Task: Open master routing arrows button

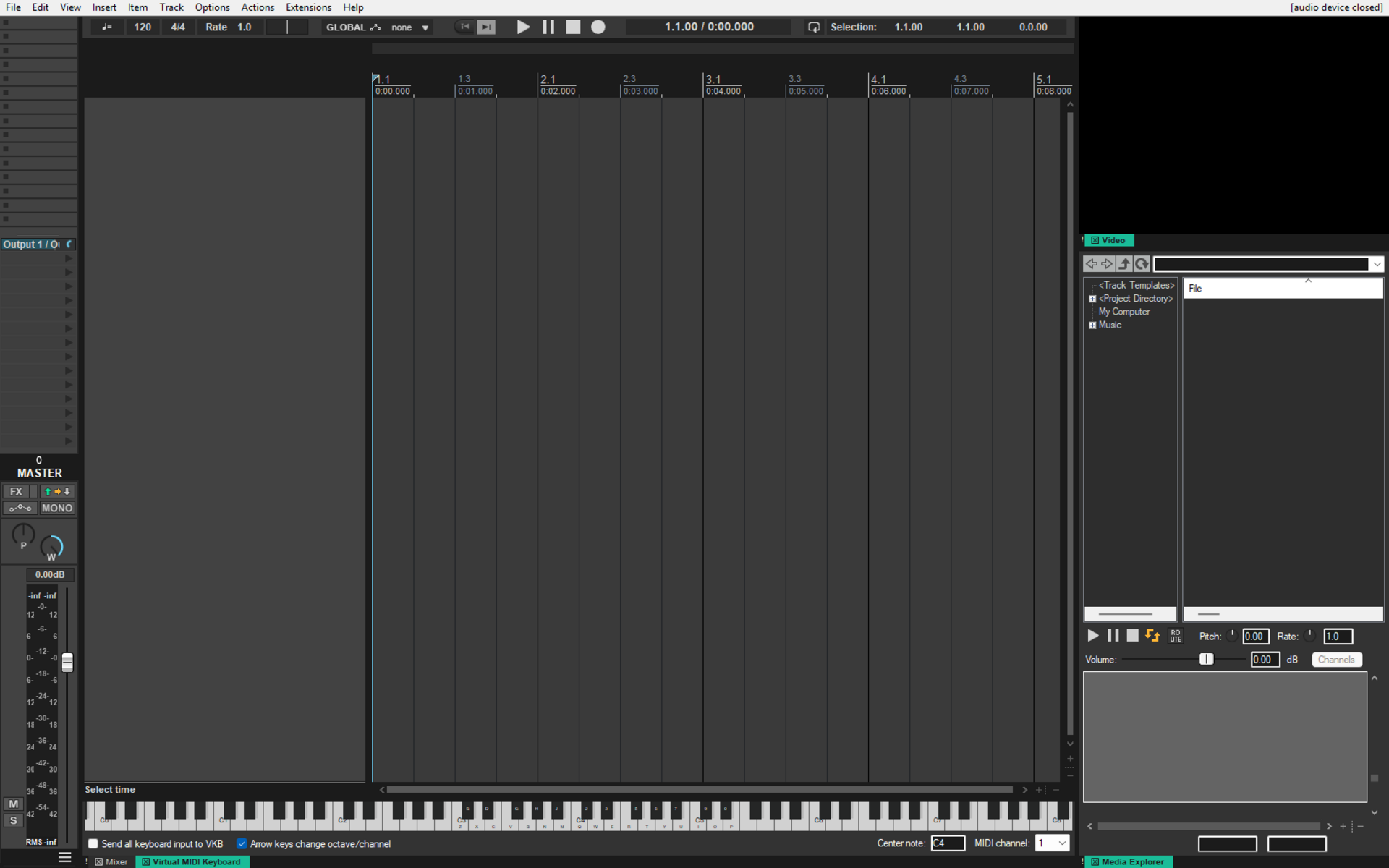Action: tap(57, 491)
